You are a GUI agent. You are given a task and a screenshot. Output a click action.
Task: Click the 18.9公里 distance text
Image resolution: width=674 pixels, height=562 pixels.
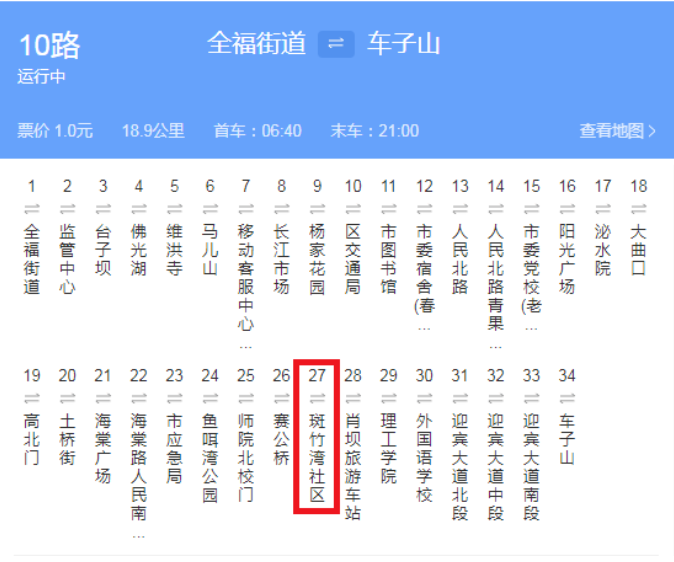[x=153, y=131]
